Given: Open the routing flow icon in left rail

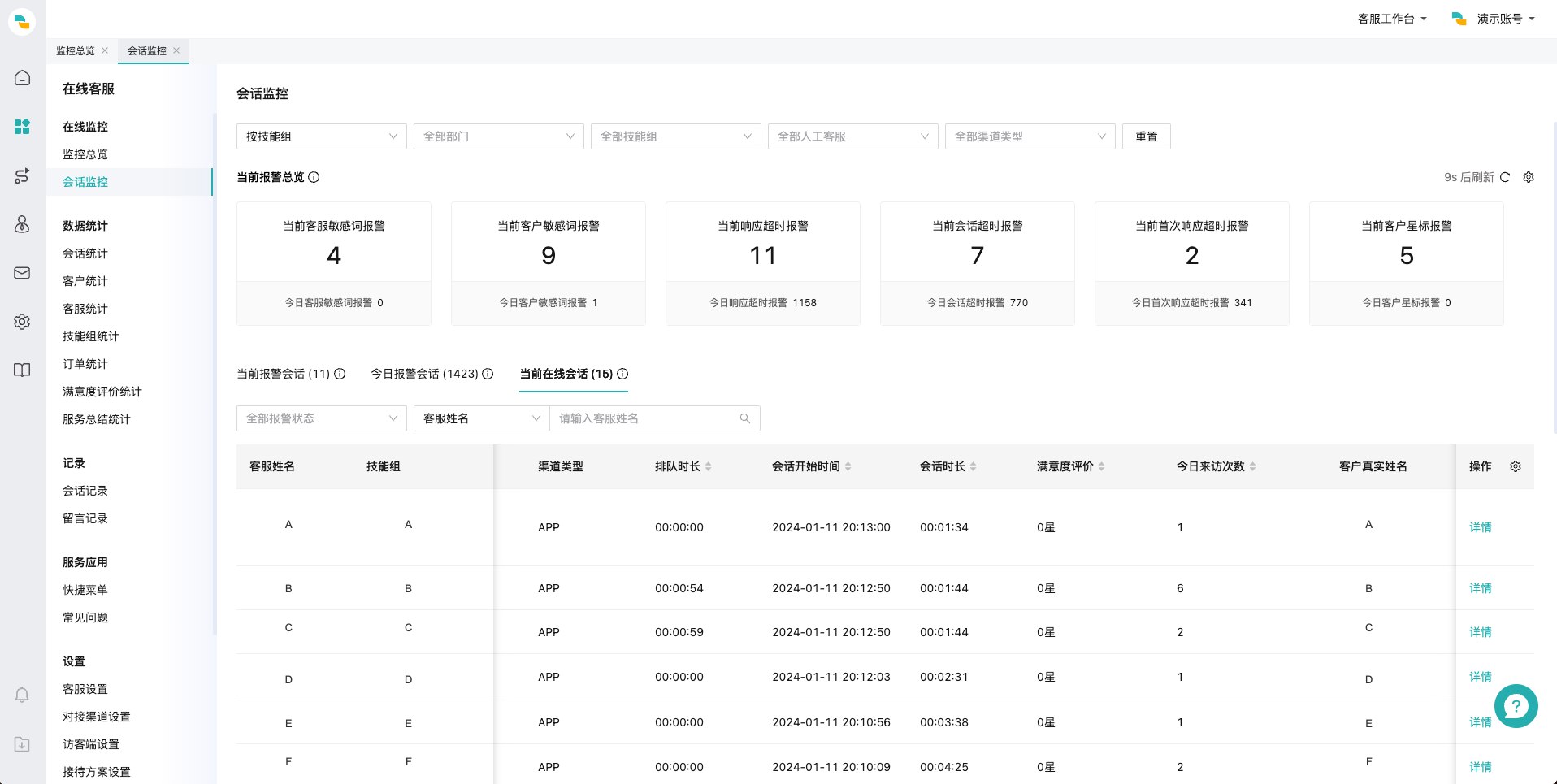Looking at the screenshot, I should pos(22,175).
